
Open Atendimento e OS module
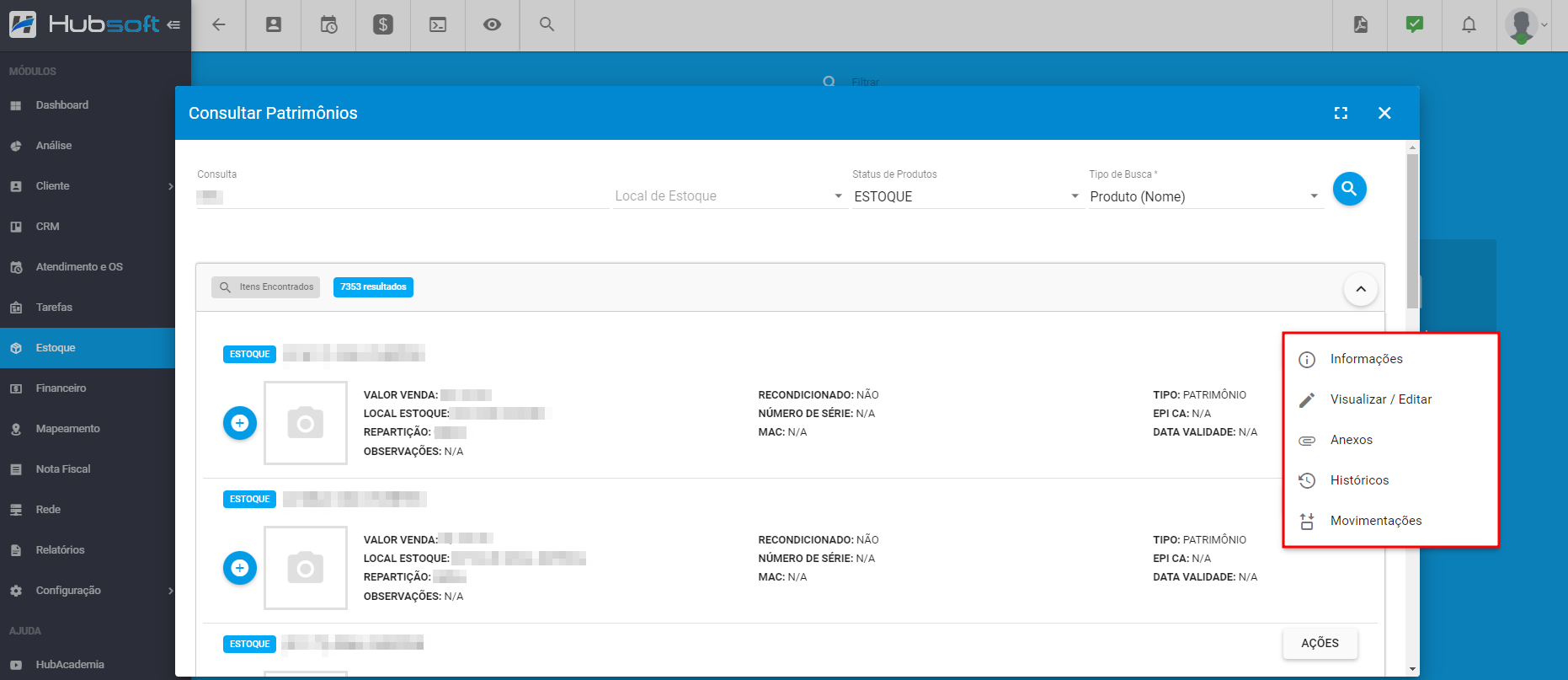pos(88,267)
